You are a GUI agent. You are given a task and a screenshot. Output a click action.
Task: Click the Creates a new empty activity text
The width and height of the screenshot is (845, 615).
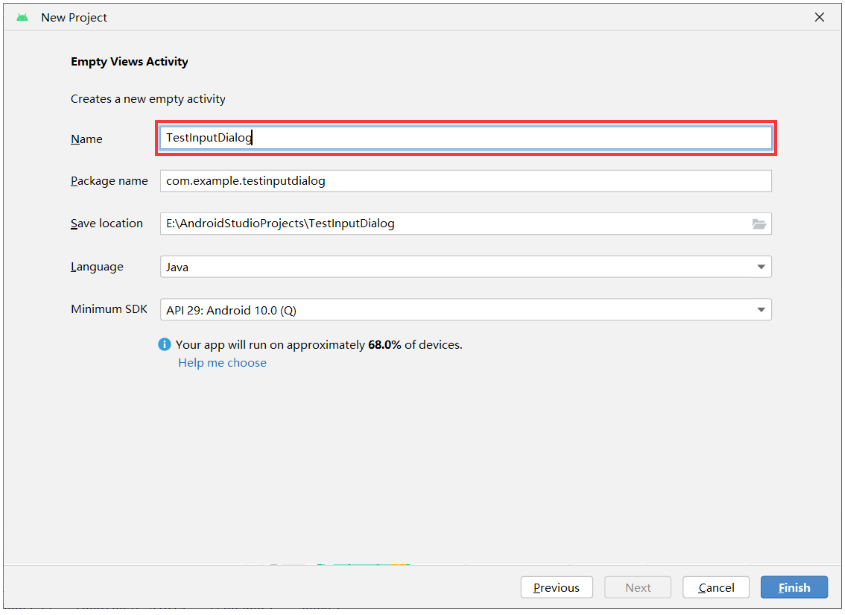pos(148,99)
